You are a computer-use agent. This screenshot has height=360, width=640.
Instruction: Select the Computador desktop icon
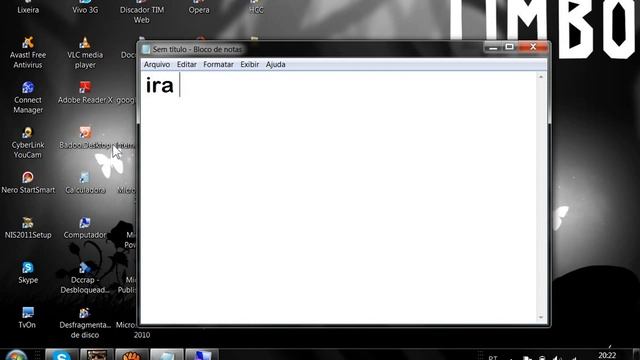click(x=85, y=227)
